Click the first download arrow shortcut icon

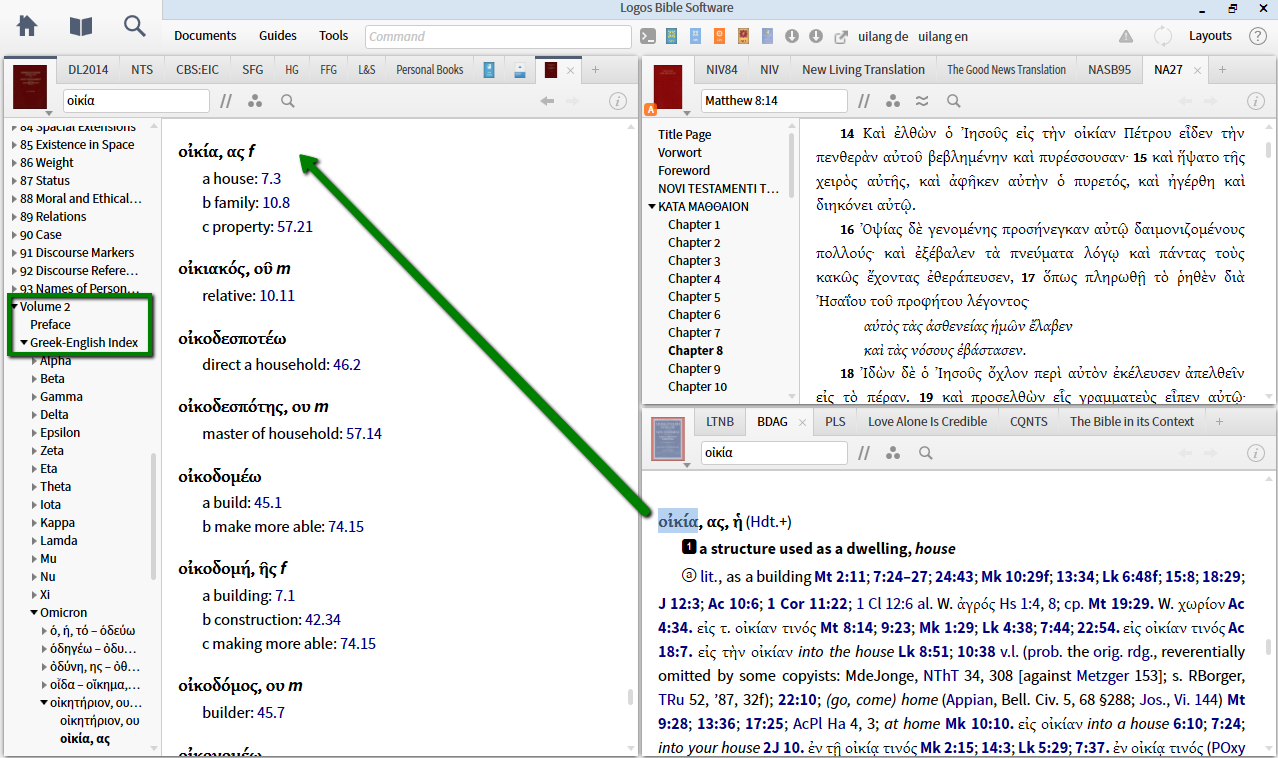tap(792, 36)
